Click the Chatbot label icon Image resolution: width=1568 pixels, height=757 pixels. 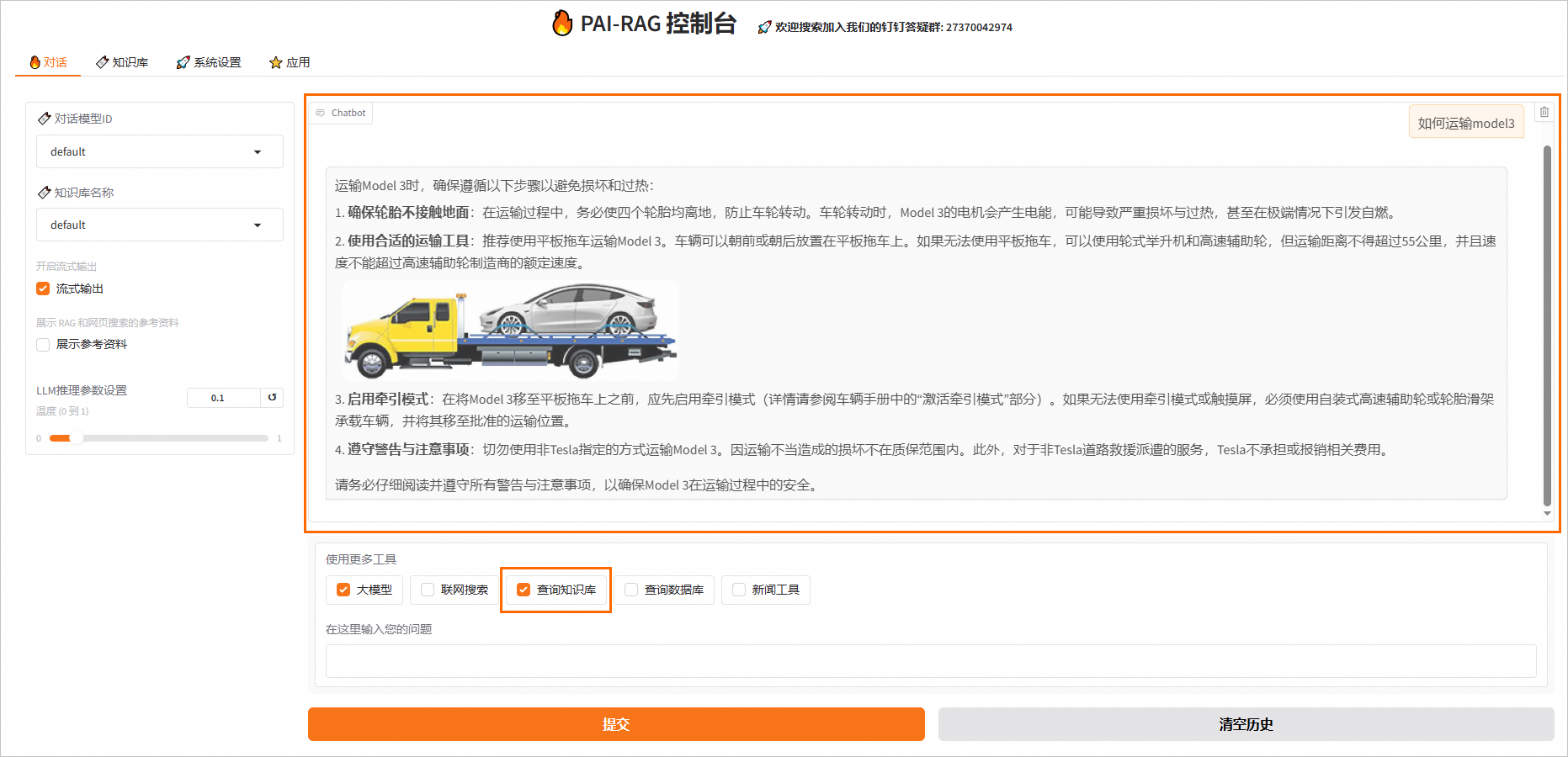click(x=320, y=113)
